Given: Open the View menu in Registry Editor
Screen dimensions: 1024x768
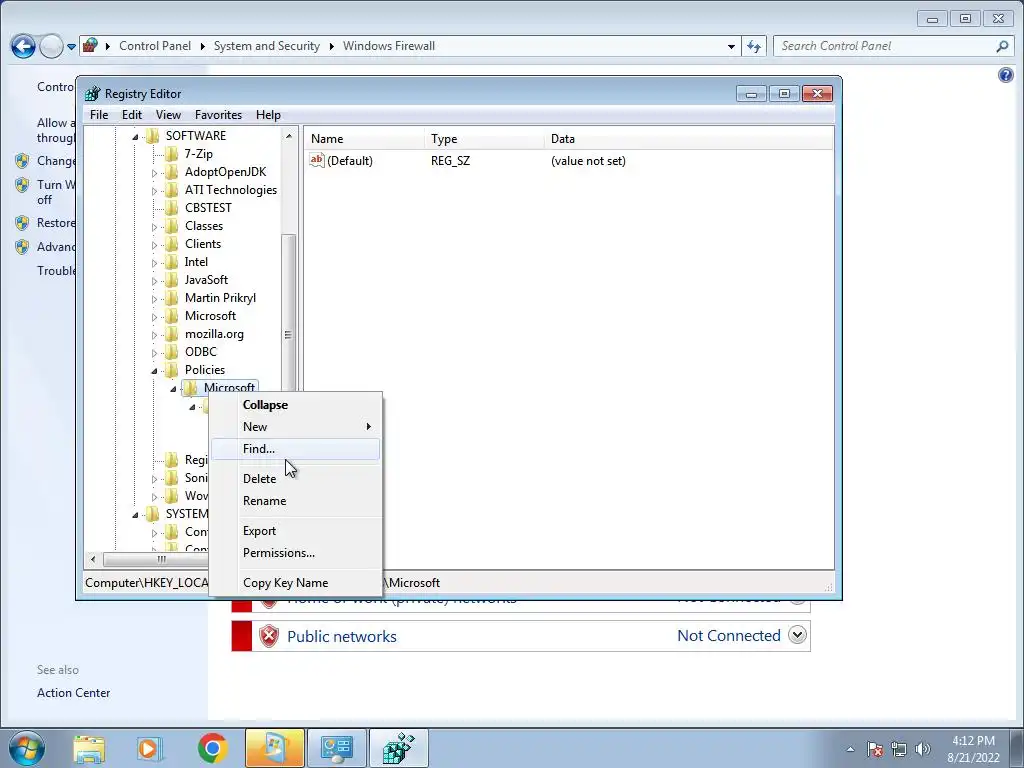Looking at the screenshot, I should (x=168, y=115).
